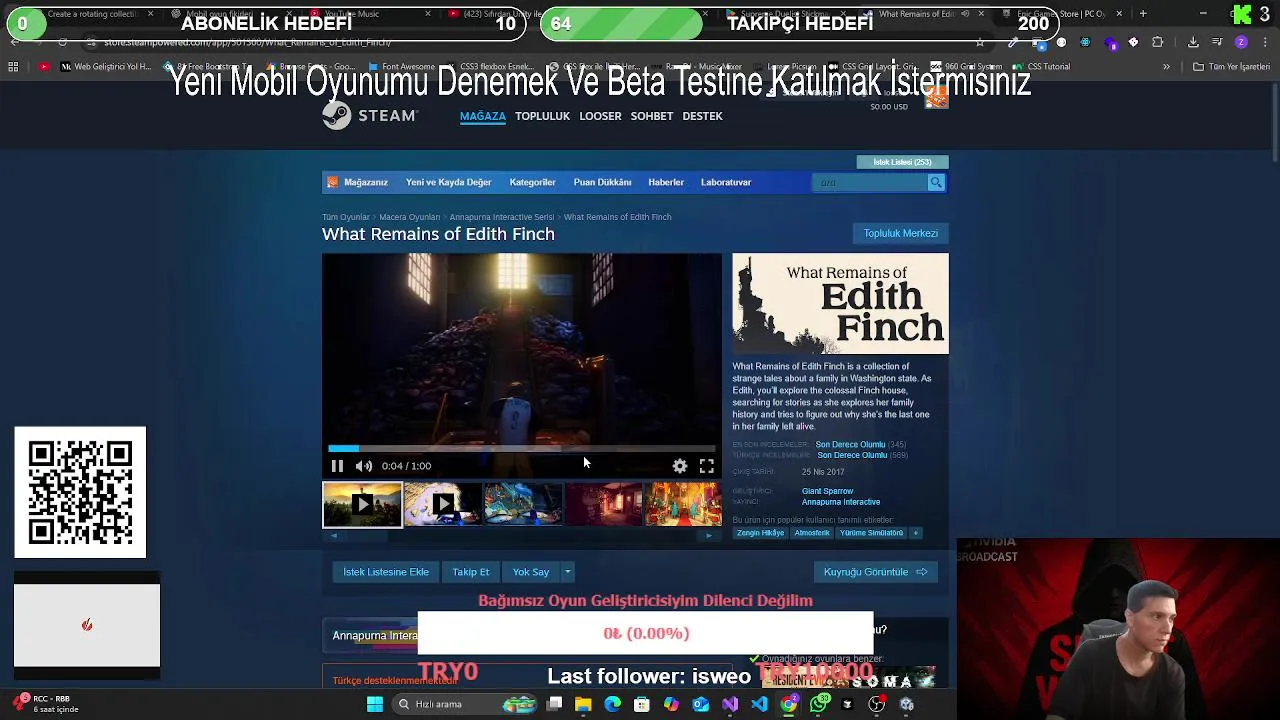Select the first trailer thumbnail
This screenshot has width=1280, height=720.
362,504
